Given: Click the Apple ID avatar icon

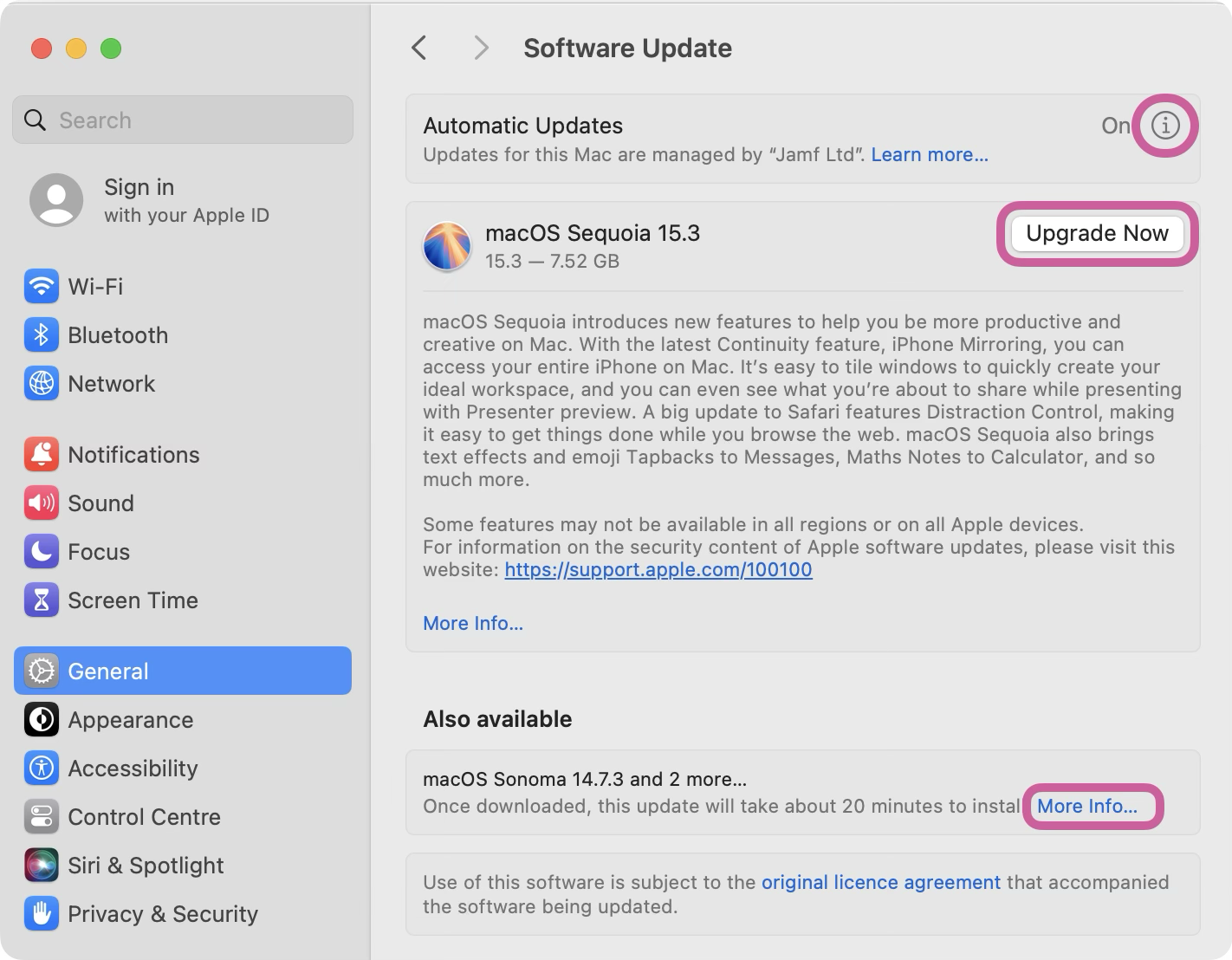Looking at the screenshot, I should click(x=56, y=200).
